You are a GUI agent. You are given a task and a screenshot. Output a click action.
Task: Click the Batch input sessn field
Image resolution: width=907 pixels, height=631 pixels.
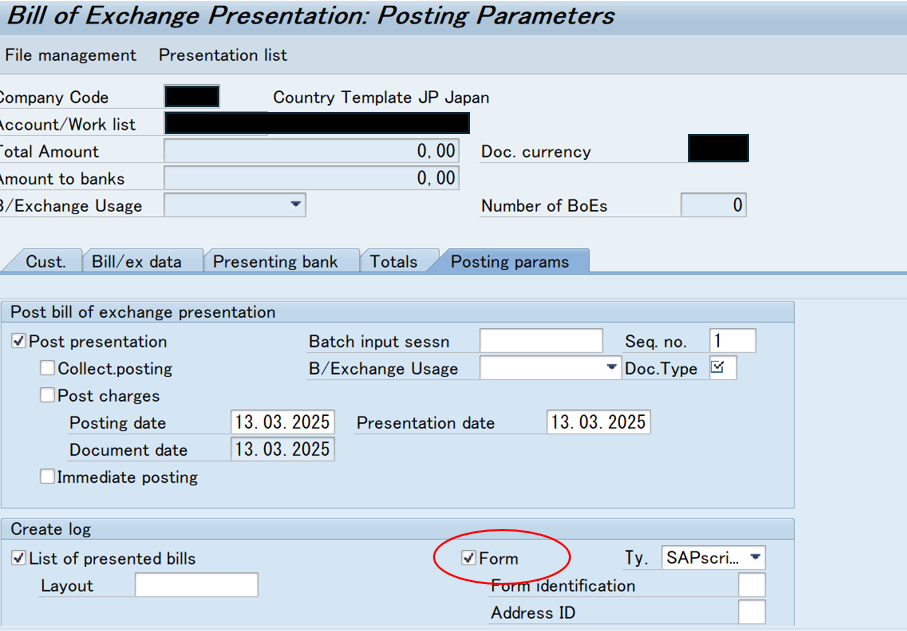(x=541, y=341)
